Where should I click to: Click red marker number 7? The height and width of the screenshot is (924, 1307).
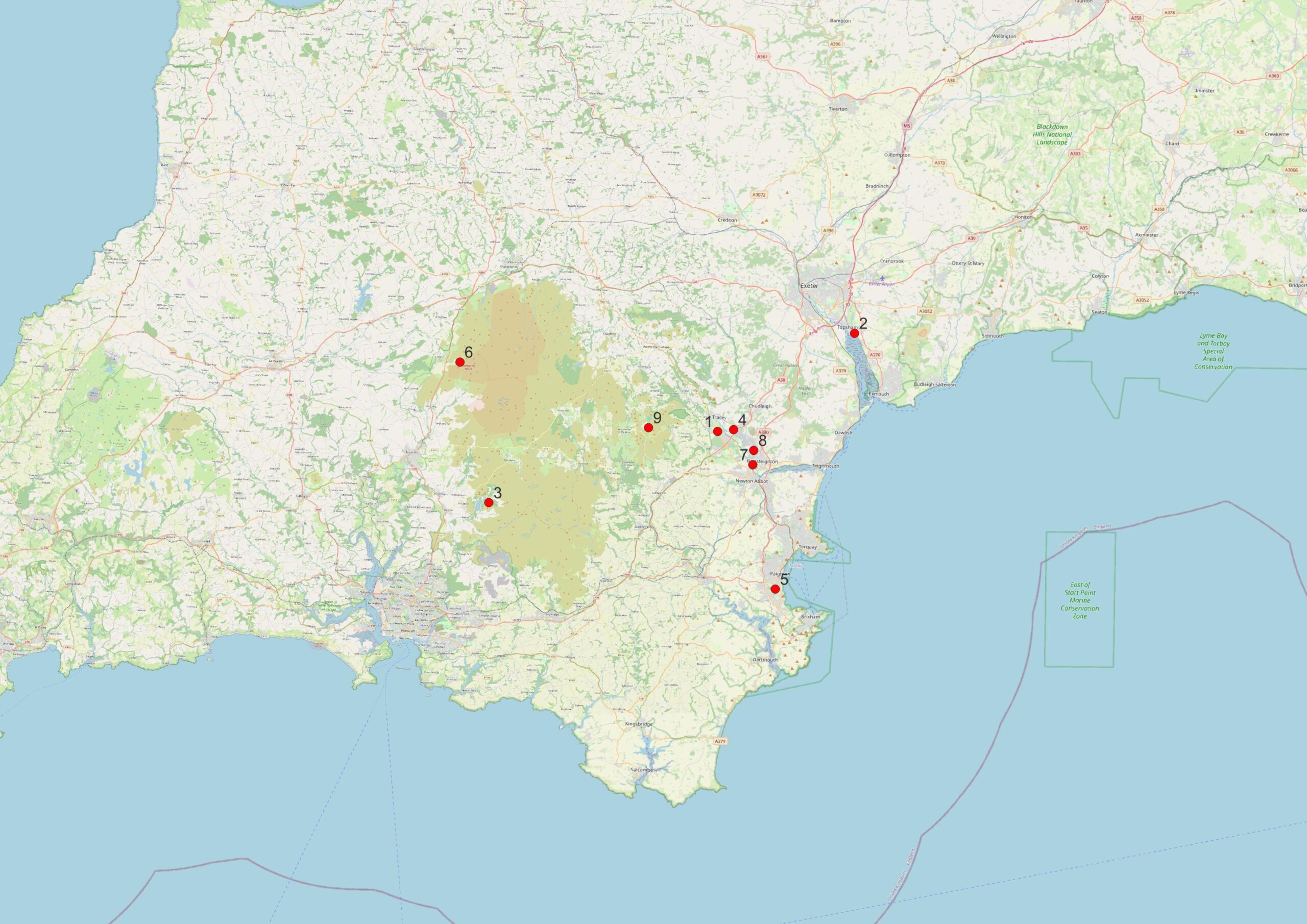753,465
